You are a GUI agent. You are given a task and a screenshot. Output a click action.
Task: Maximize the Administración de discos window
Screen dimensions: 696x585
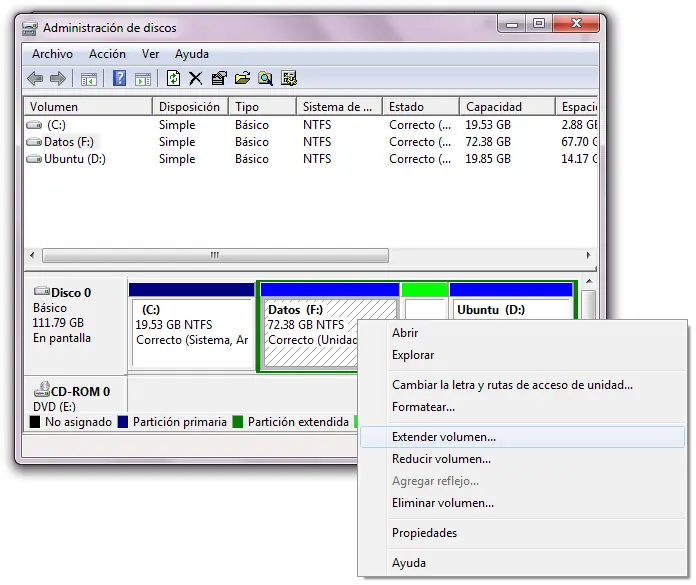(539, 23)
